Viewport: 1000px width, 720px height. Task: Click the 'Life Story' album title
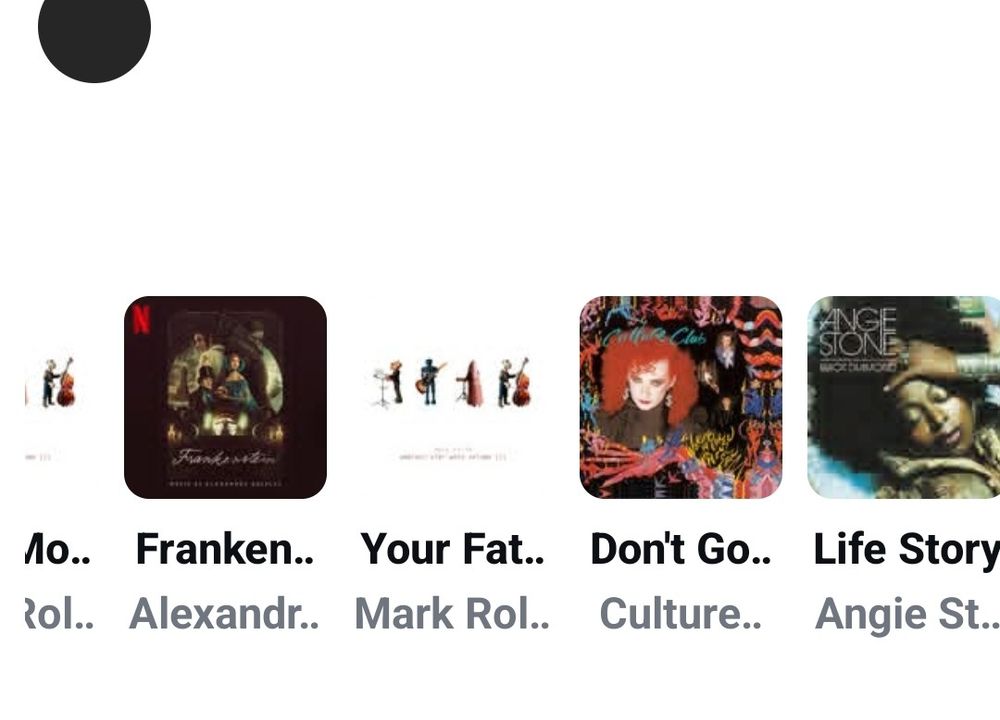(x=906, y=549)
